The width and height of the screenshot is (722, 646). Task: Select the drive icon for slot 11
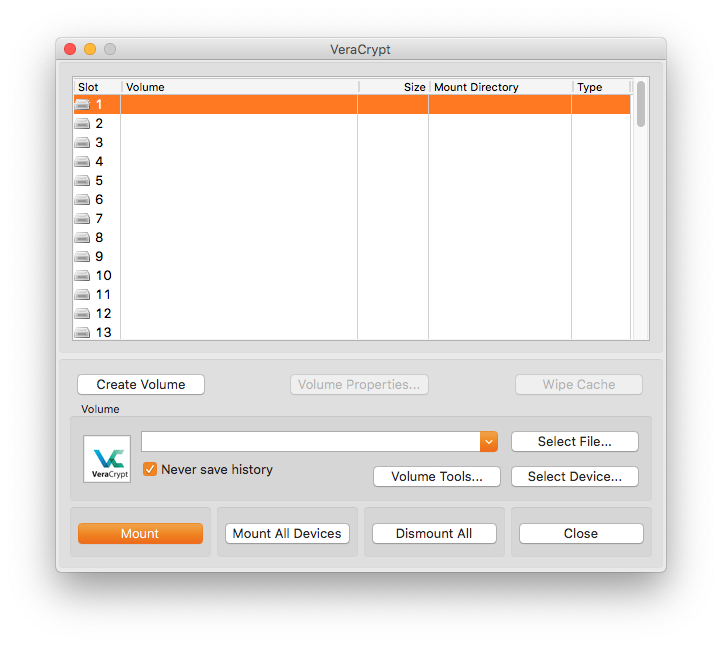point(82,295)
